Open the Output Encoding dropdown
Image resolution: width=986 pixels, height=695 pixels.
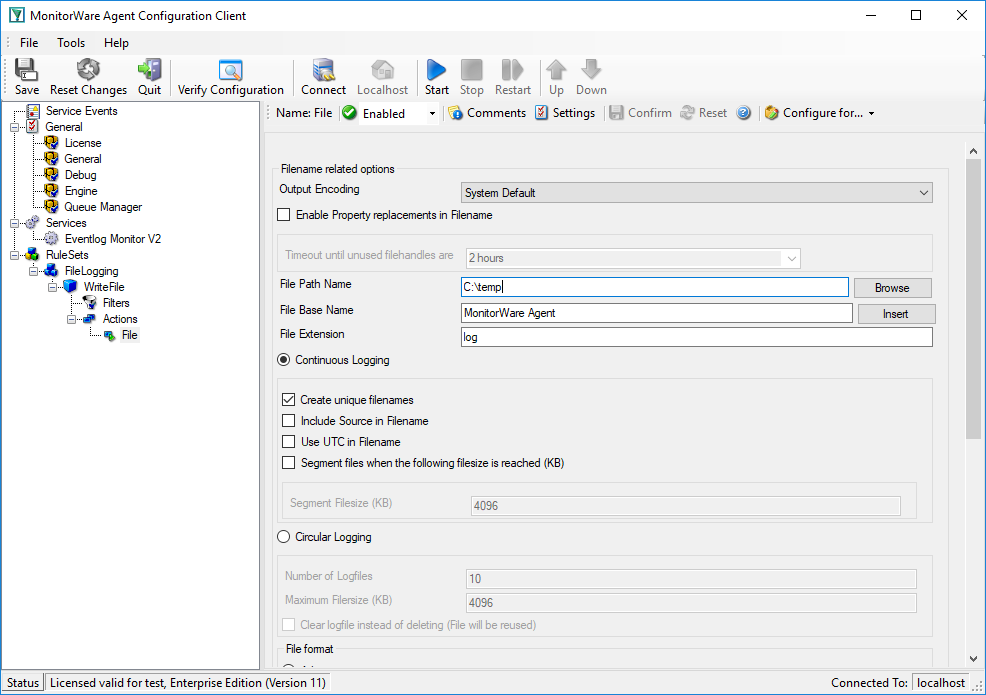697,192
